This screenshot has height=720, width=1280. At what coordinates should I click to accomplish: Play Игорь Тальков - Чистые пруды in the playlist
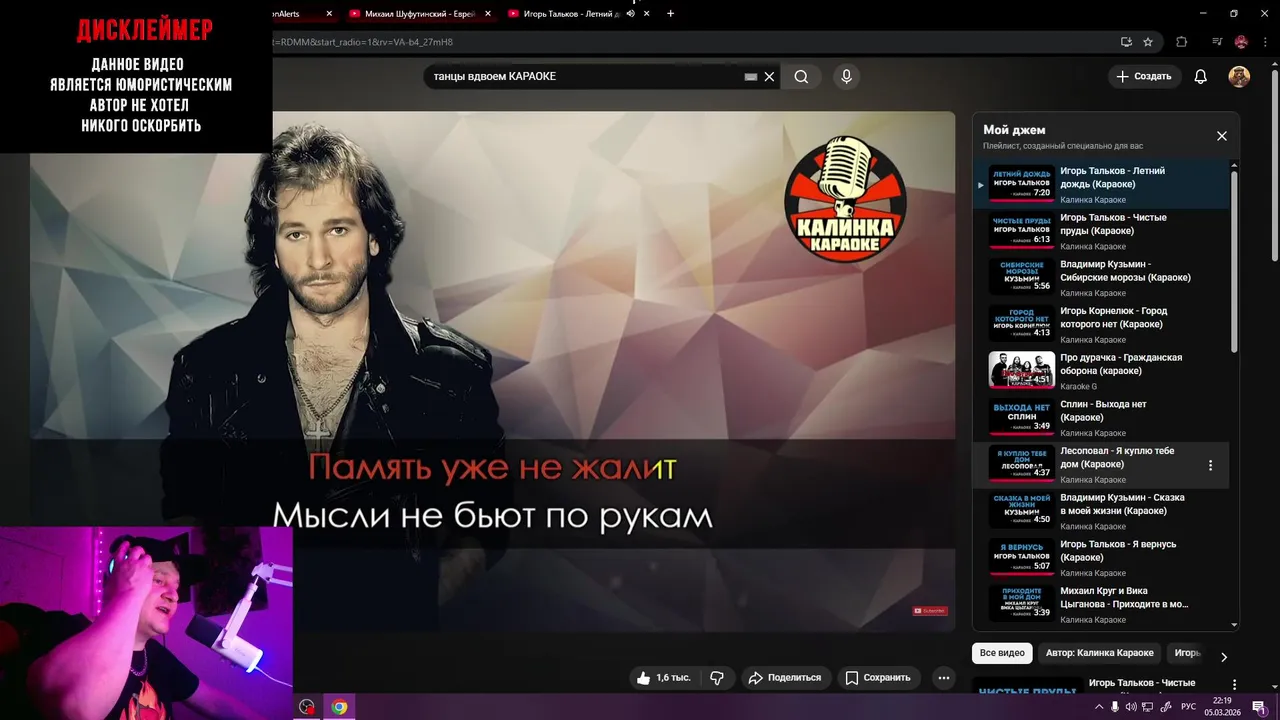1100,231
